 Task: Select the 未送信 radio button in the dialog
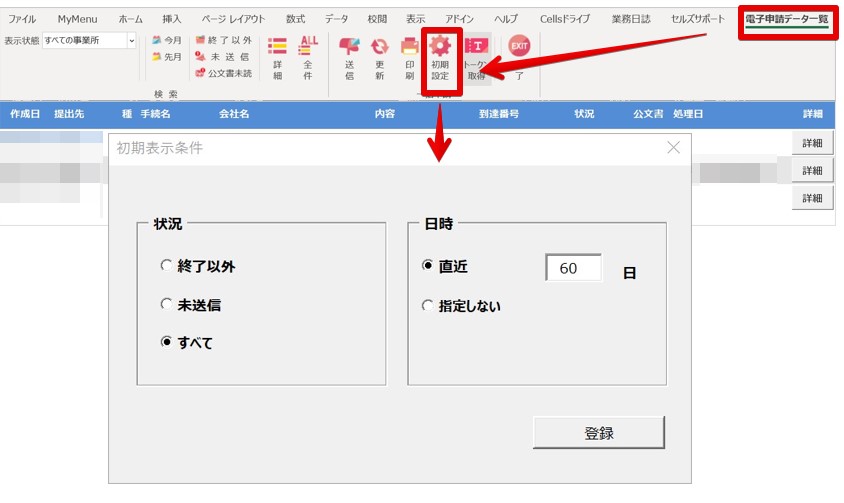166,304
